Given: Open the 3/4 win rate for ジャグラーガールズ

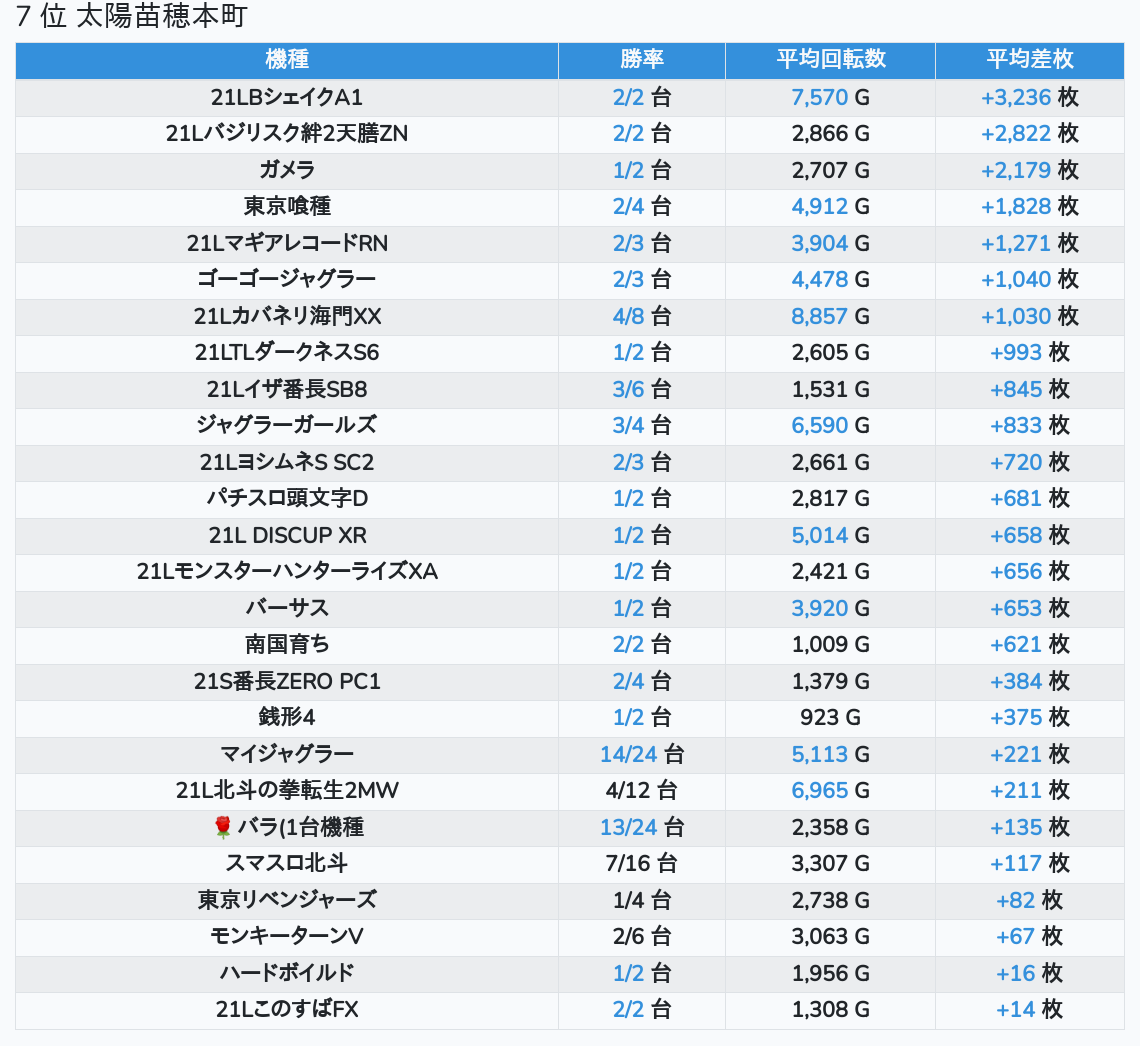Looking at the screenshot, I should coord(628,425).
